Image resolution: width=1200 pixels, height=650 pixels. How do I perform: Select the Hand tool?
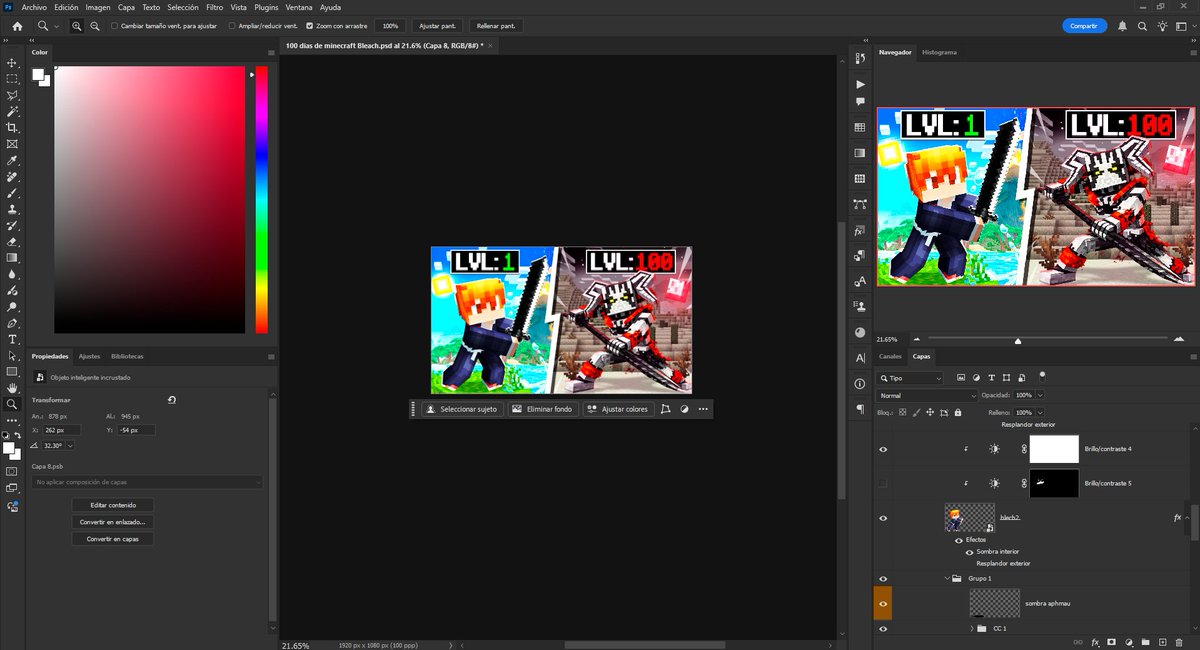(x=12, y=387)
